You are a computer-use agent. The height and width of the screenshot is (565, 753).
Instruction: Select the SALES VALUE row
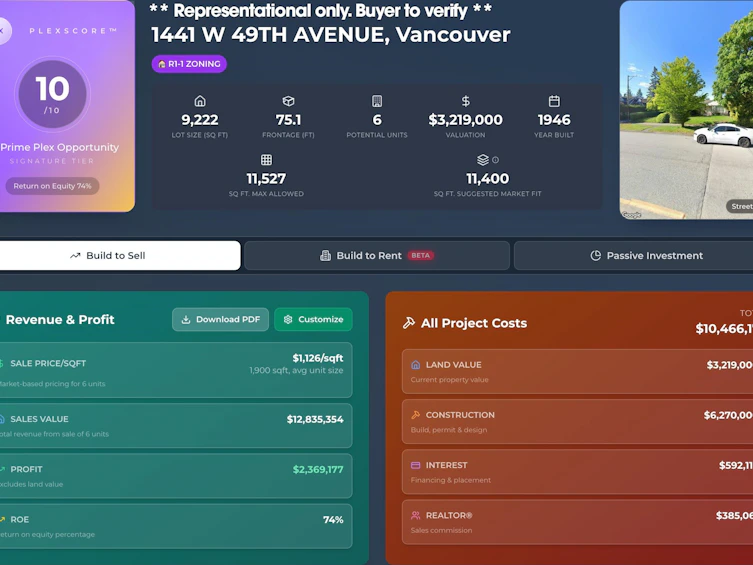tap(176, 426)
